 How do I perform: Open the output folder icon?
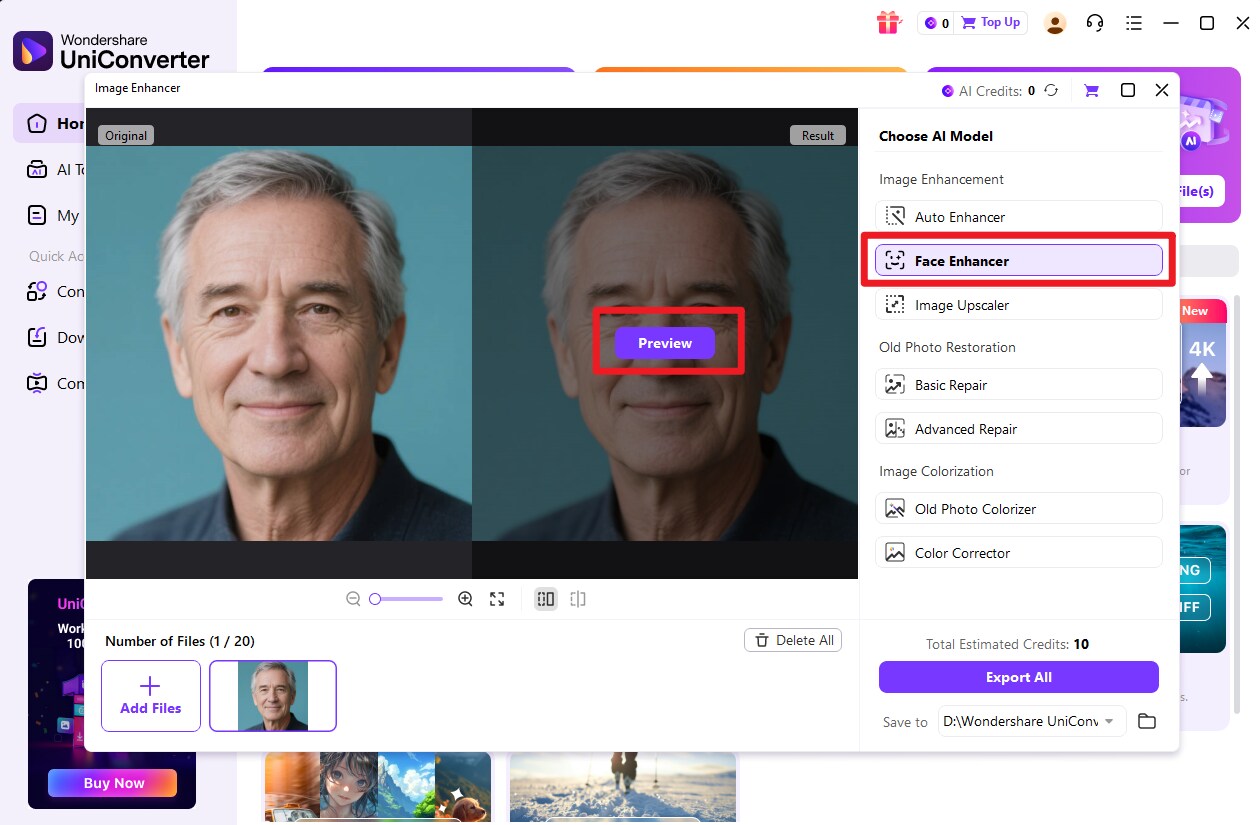(x=1147, y=721)
